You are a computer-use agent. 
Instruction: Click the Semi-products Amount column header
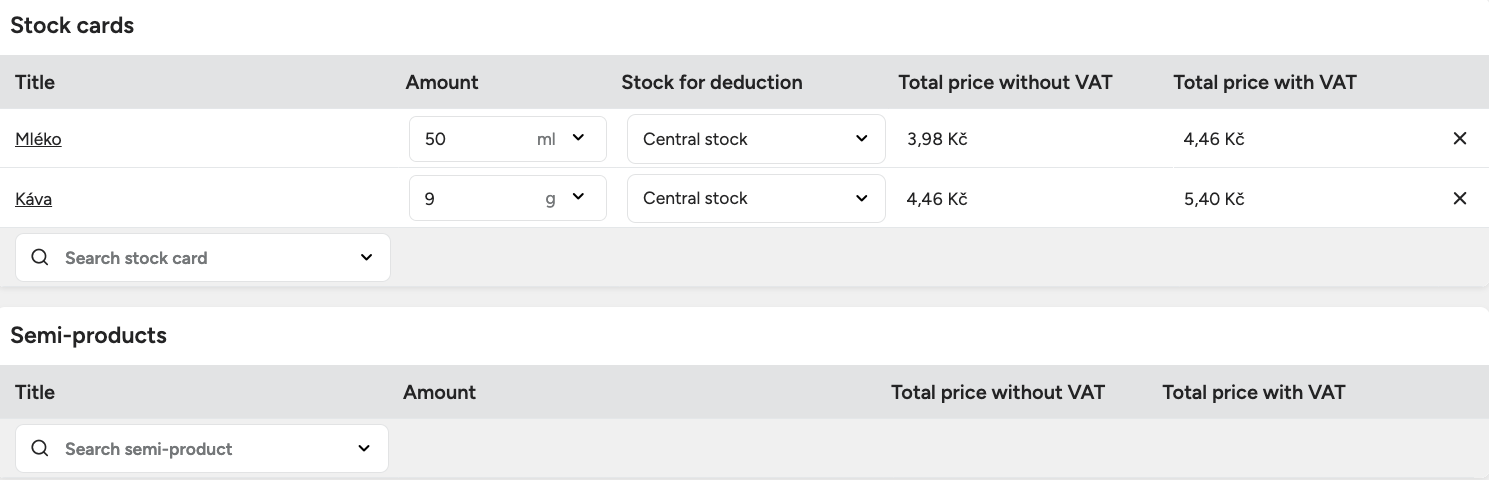(439, 392)
